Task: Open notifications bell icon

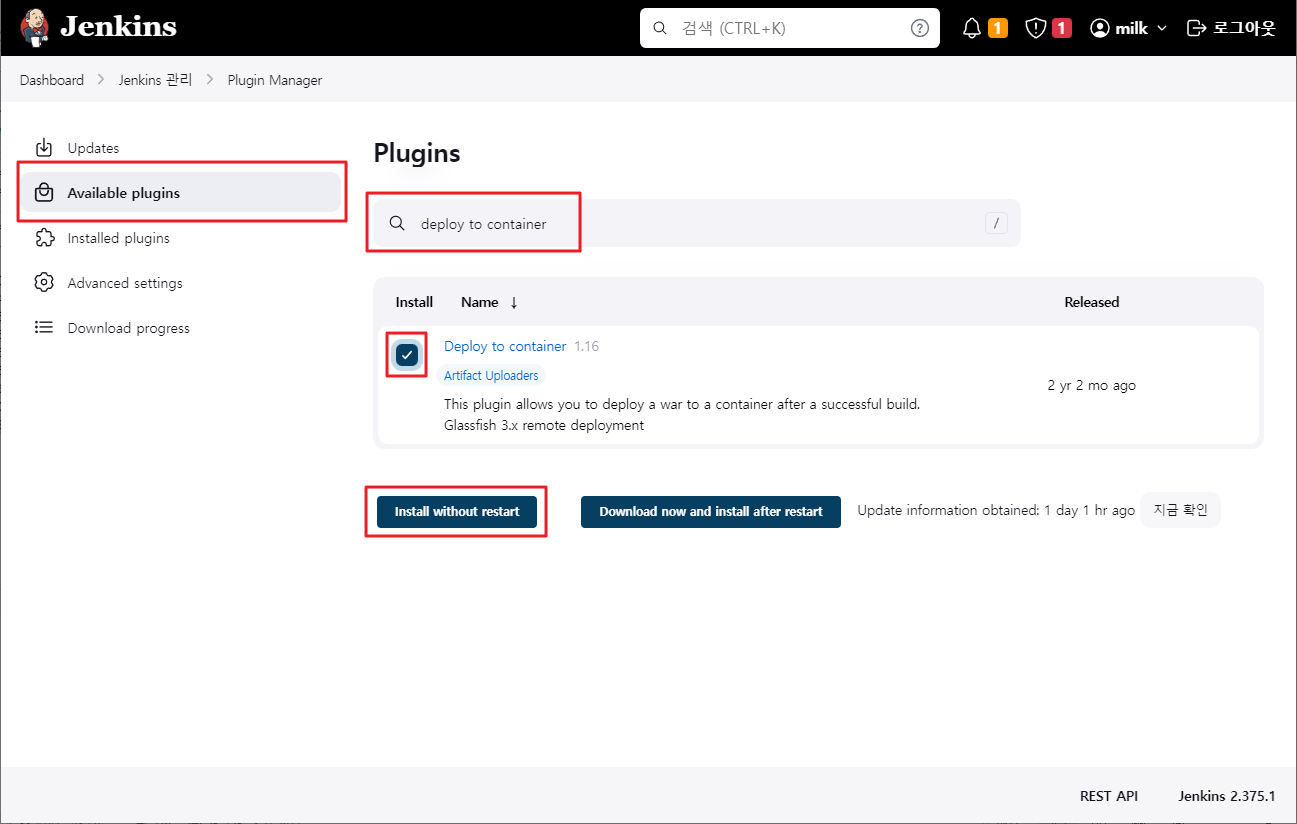Action: tap(972, 28)
